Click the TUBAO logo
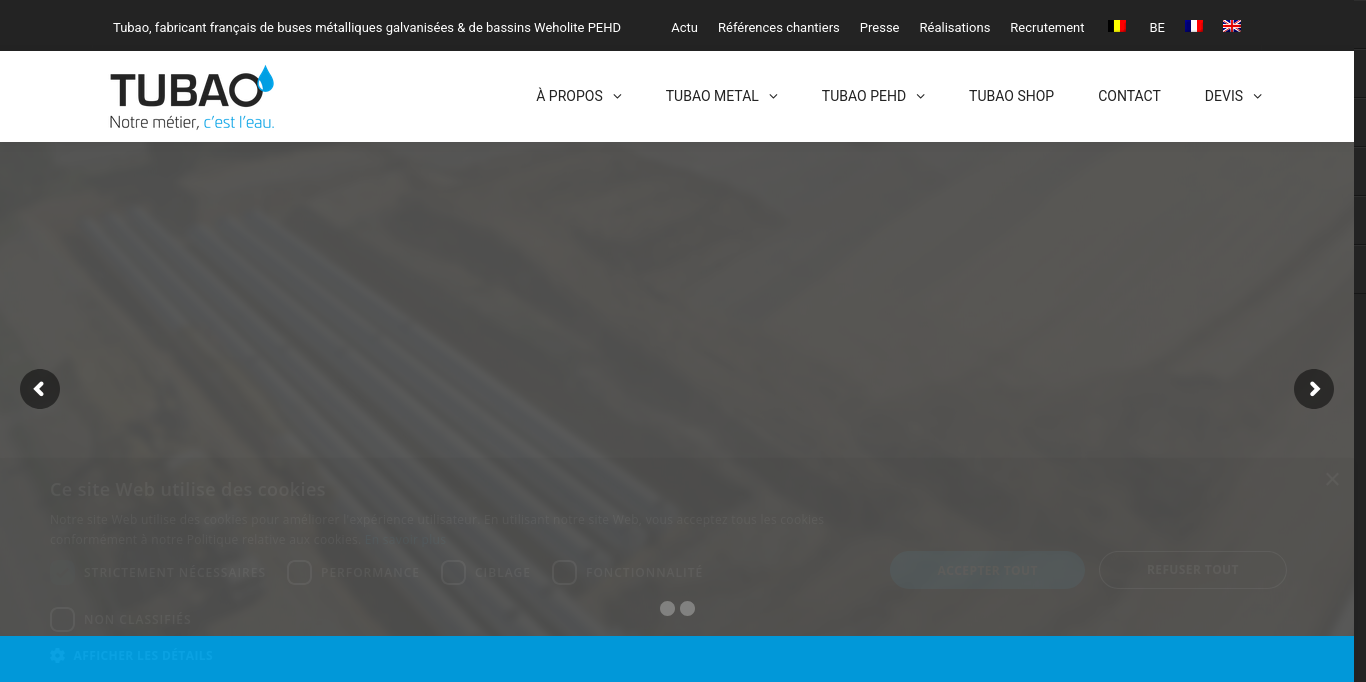 pos(191,98)
